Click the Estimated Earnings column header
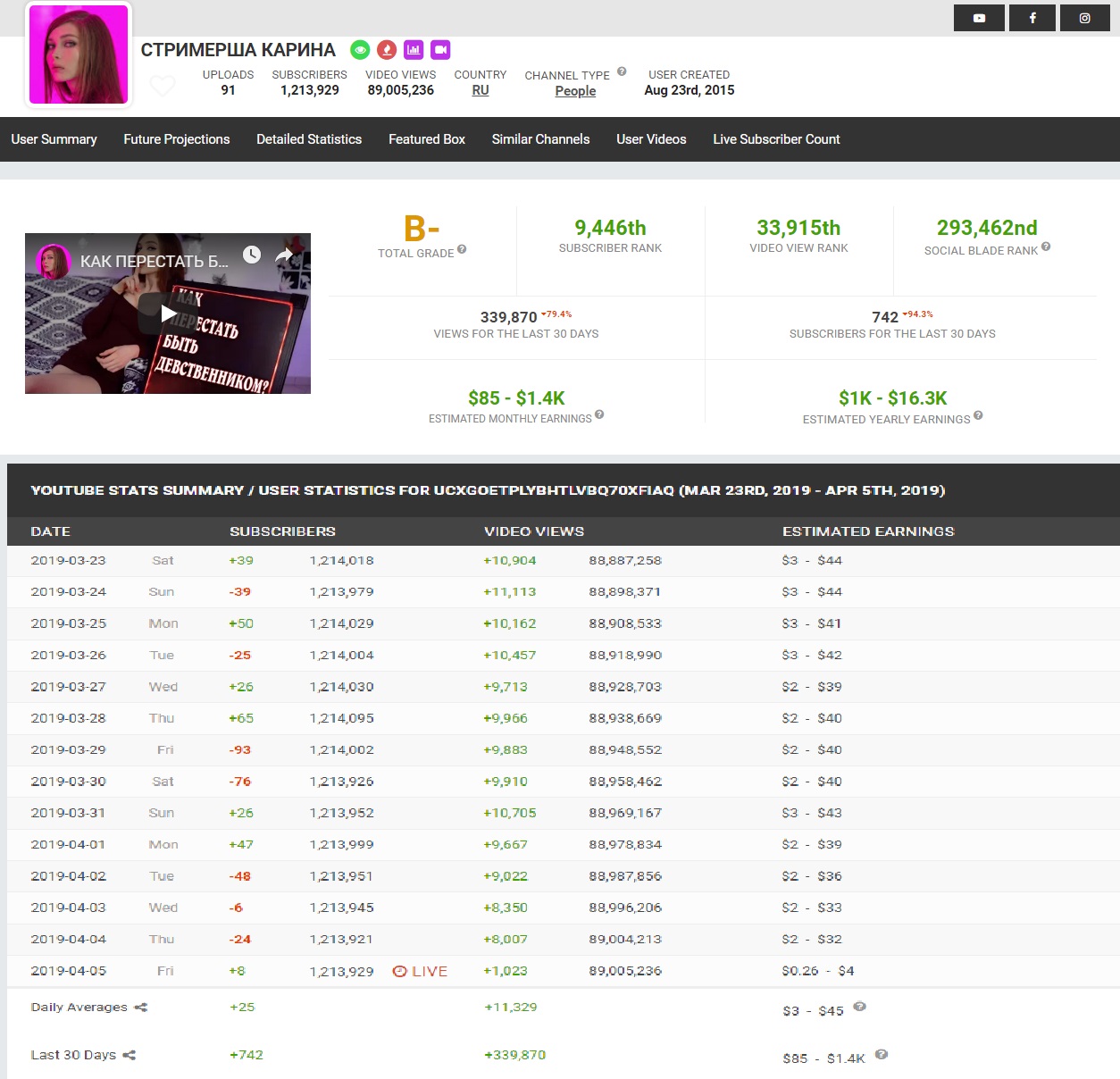This screenshot has width=1120, height=1079. point(868,531)
